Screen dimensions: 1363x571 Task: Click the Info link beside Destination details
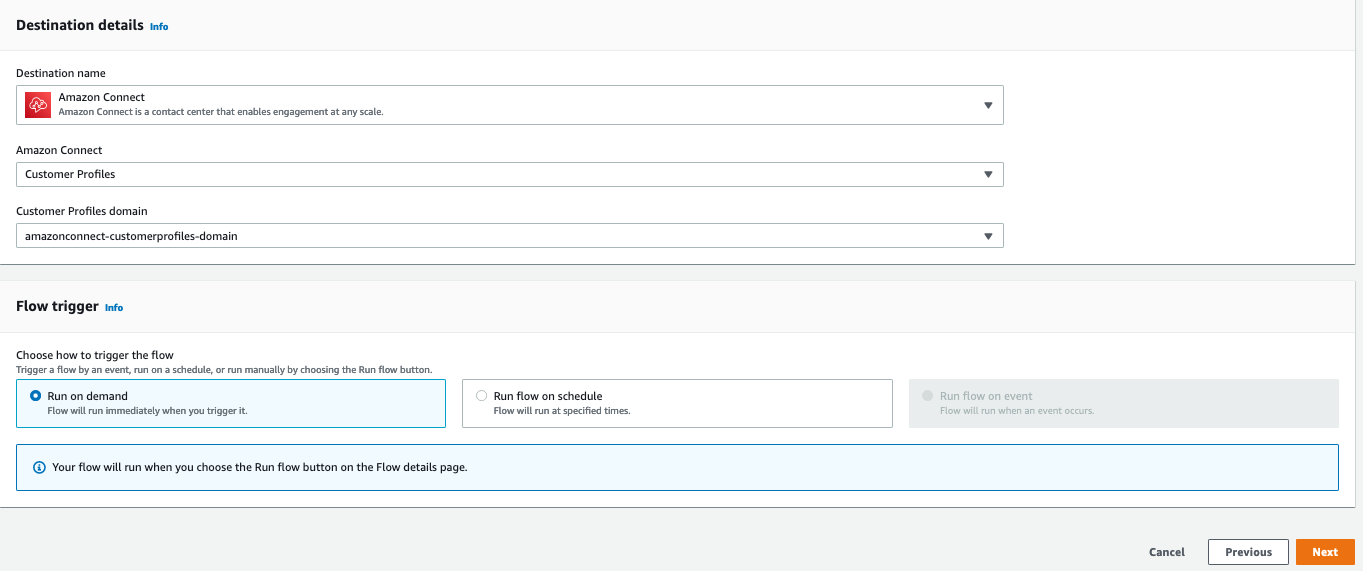tap(159, 27)
